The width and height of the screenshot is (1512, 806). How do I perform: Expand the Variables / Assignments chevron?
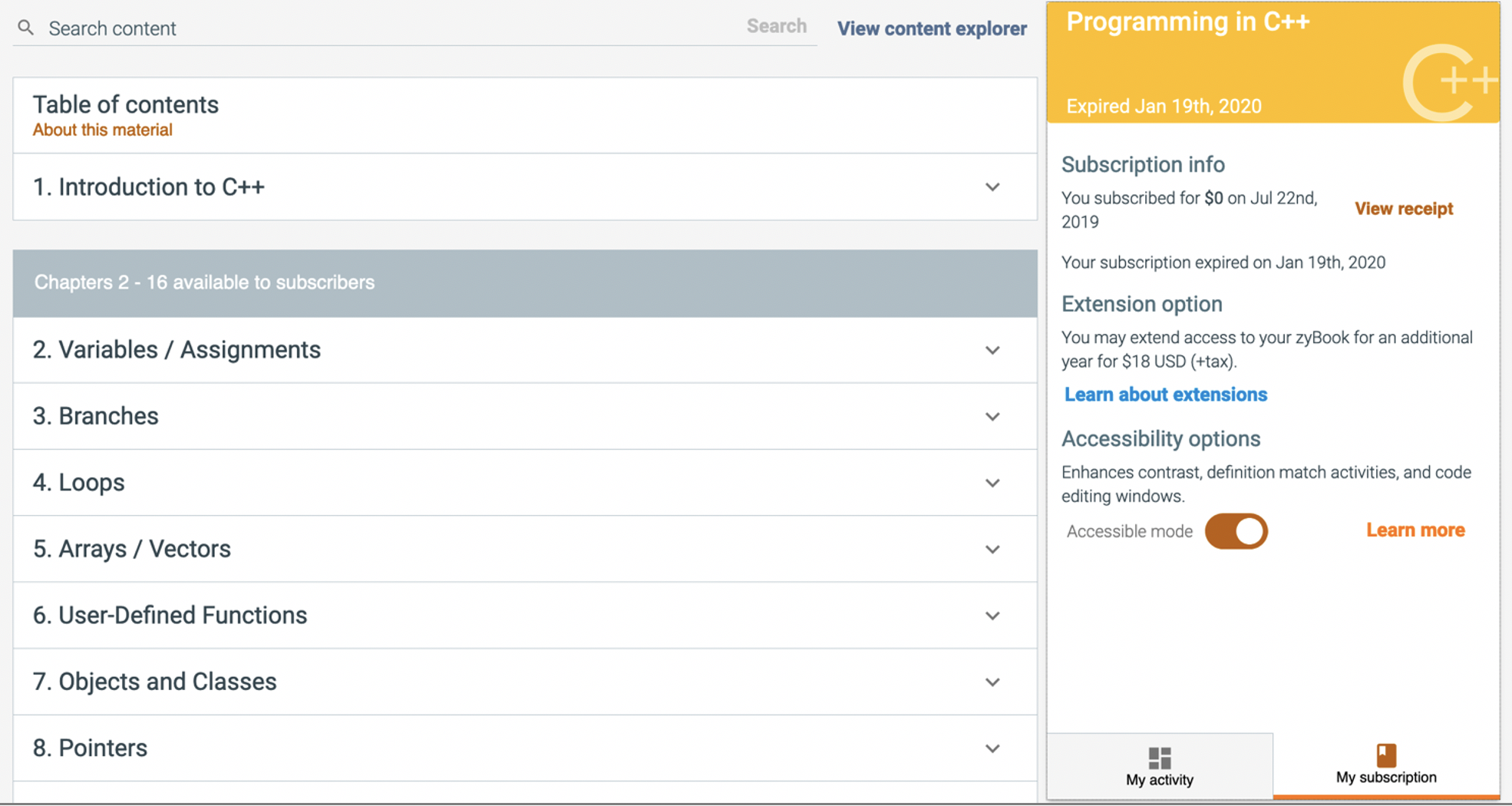992,351
